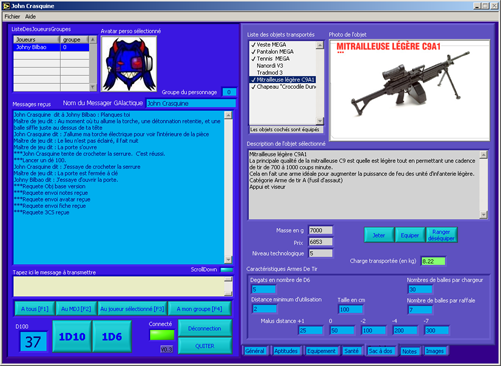Click the green Connecté status indicator
Viewport: 501px width, 366px height.
coord(162,335)
